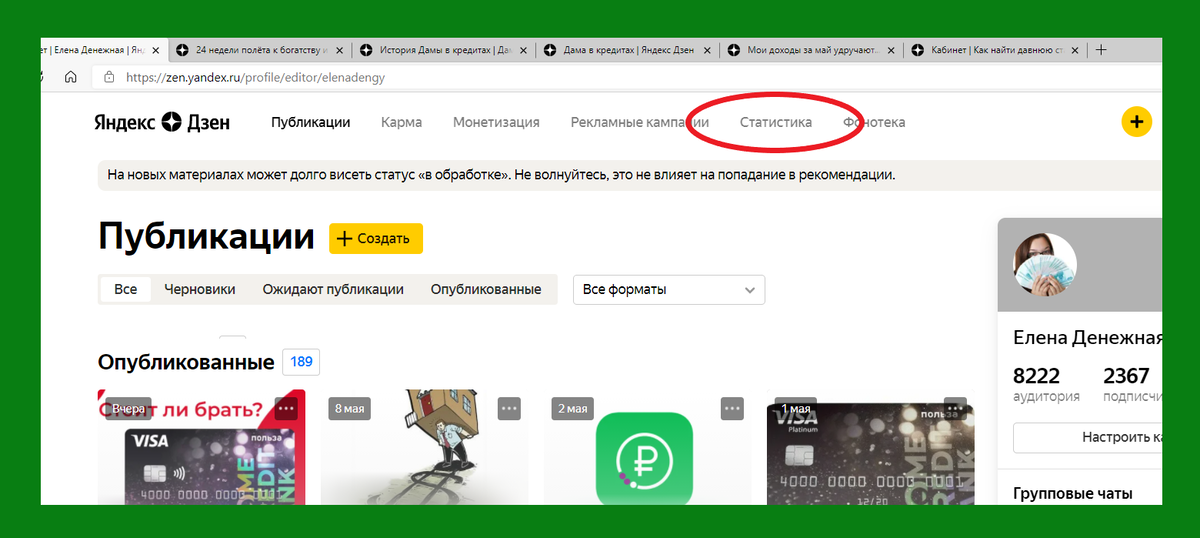Filter by Опубликованные
The image size is (1200, 538).
[x=486, y=289]
